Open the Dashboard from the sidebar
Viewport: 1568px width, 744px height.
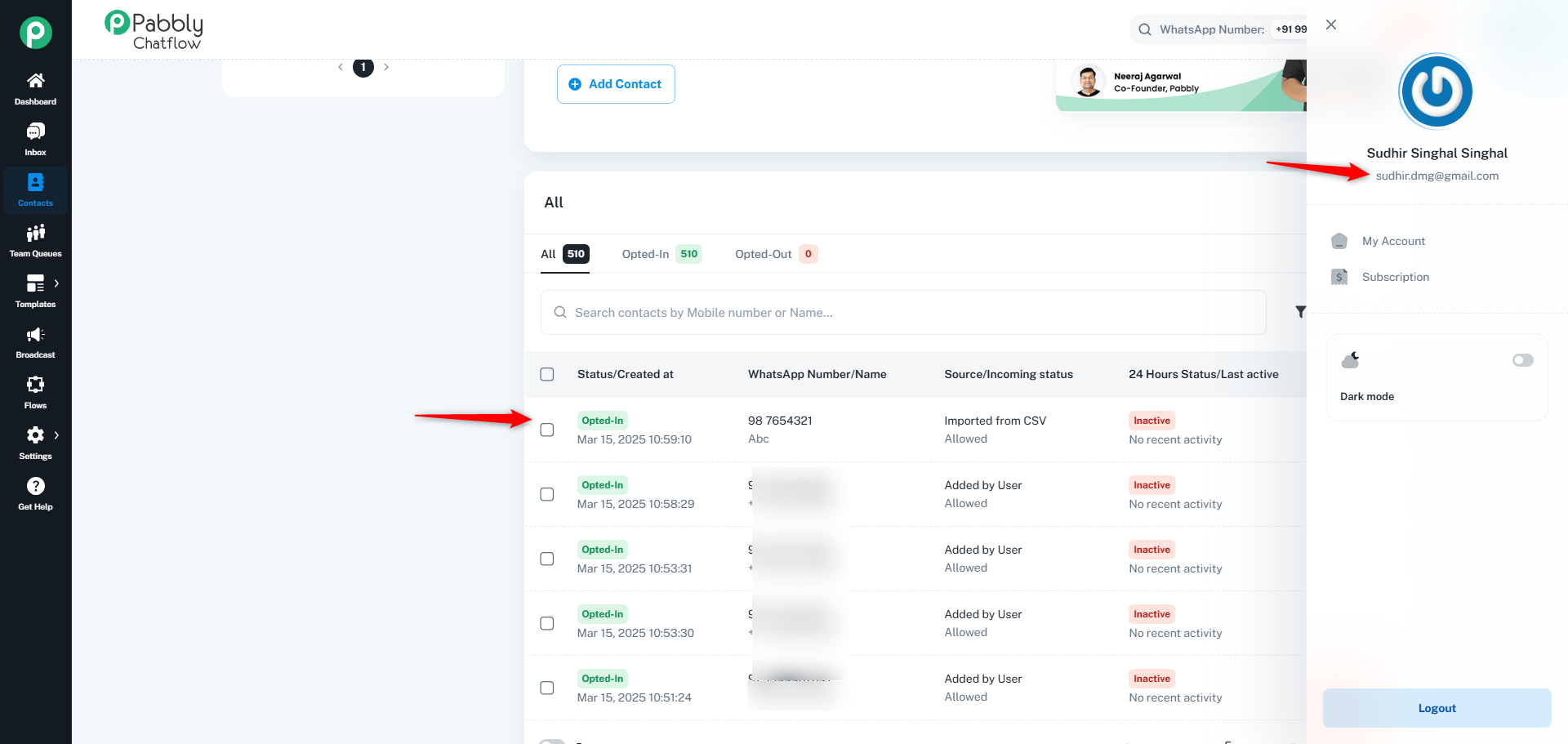pos(35,88)
